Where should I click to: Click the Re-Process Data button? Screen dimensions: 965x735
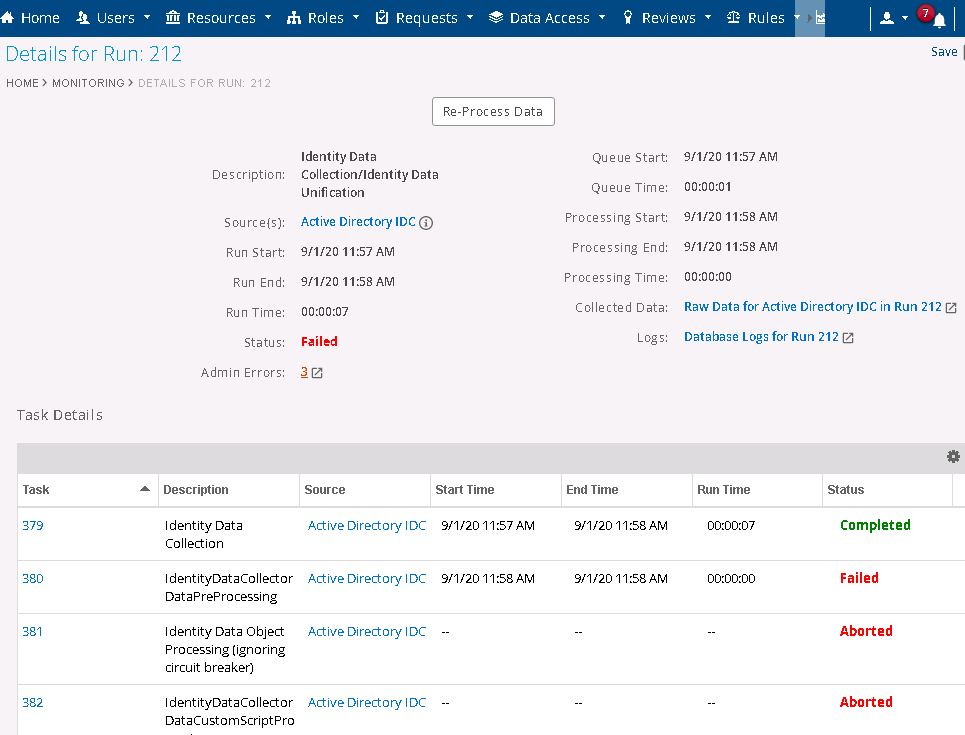tap(493, 112)
